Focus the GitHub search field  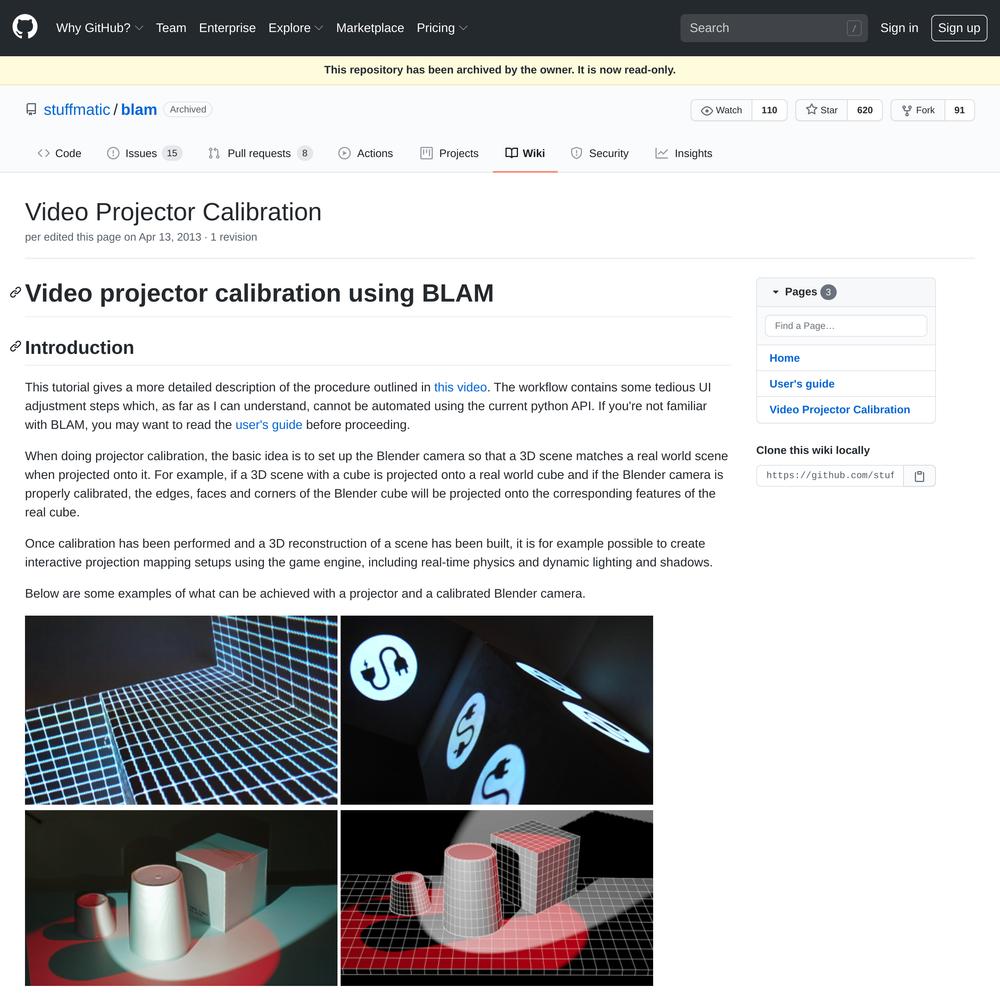coord(774,28)
